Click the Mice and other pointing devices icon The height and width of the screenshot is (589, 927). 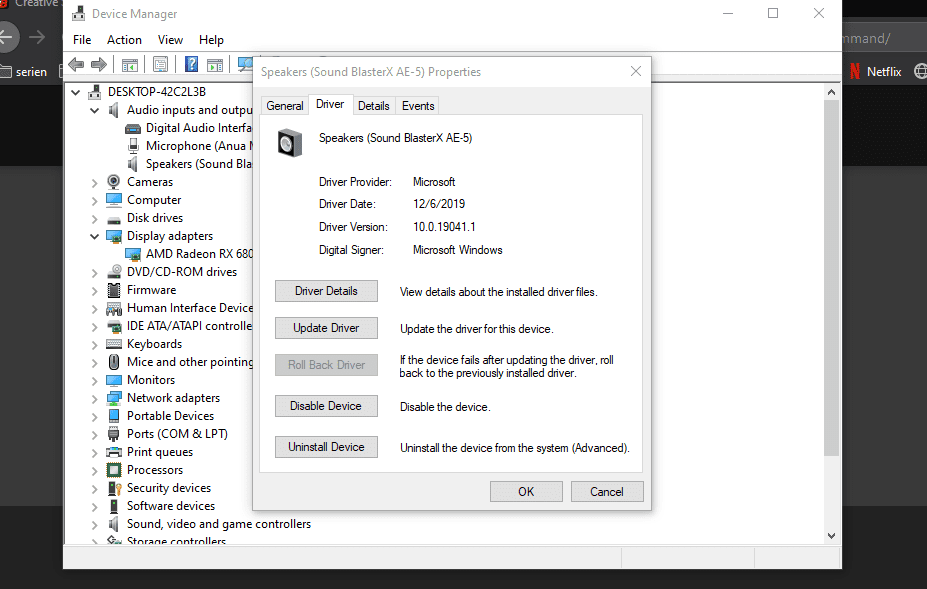click(x=114, y=361)
